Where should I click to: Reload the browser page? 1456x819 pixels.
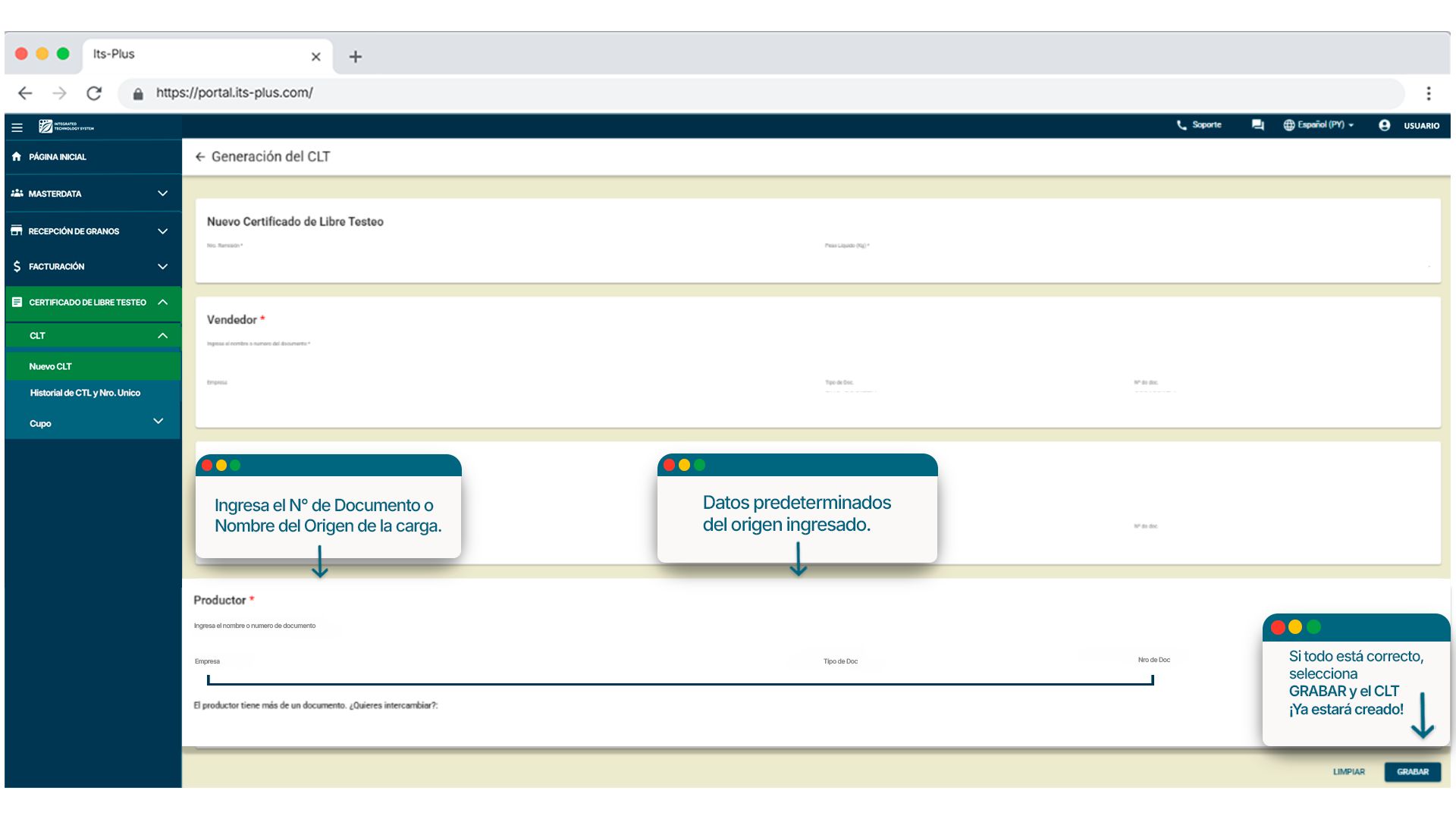[x=94, y=93]
